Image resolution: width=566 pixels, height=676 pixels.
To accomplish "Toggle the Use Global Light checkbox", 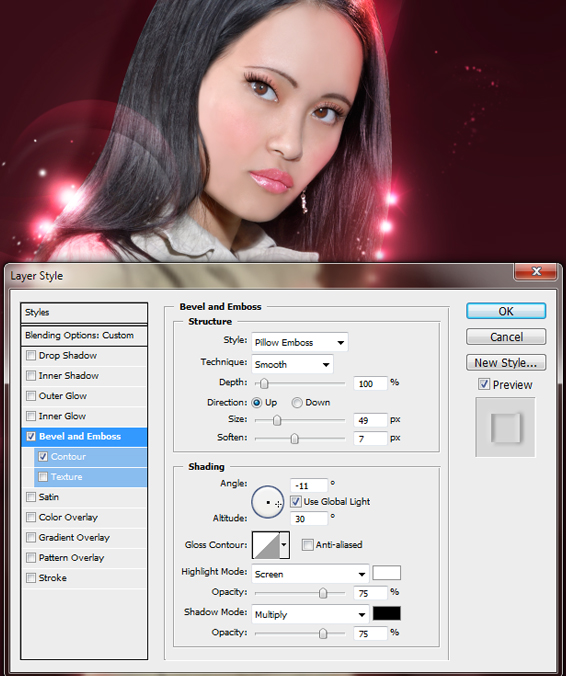I will pos(296,501).
